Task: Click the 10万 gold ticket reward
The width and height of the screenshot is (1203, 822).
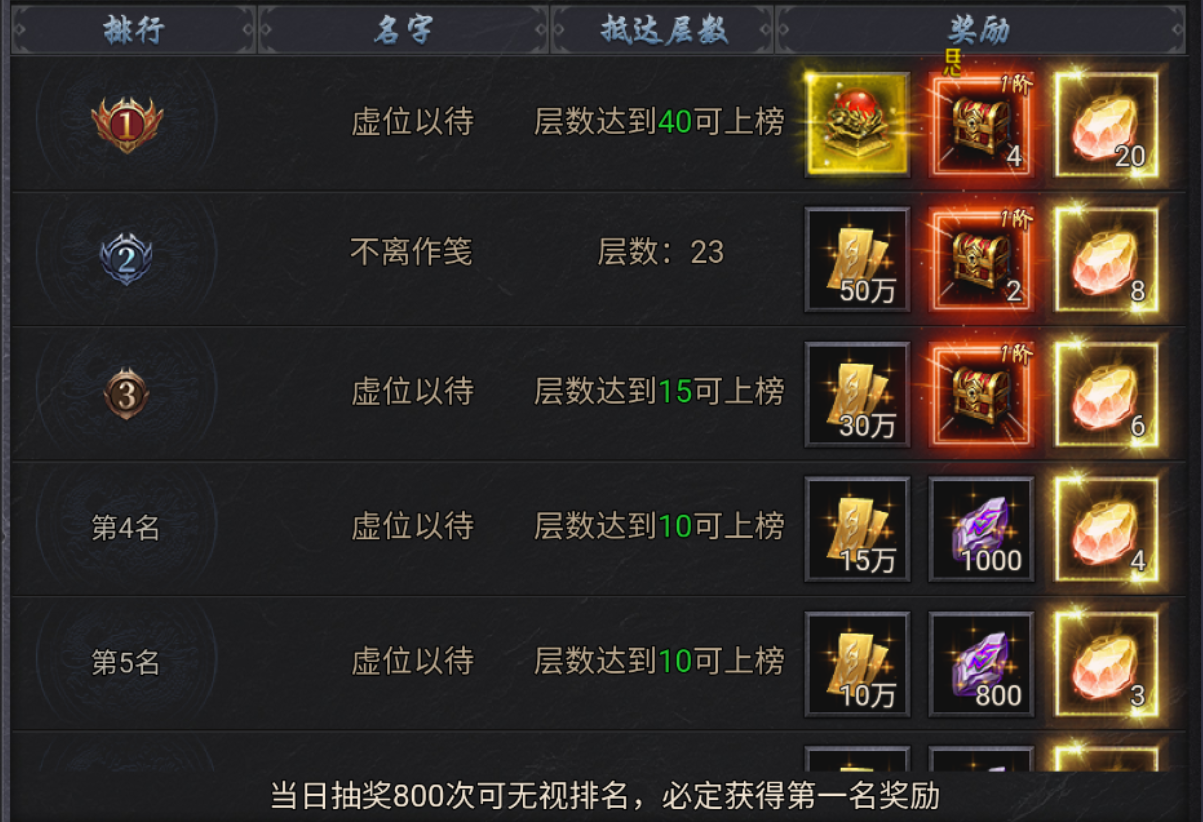Action: point(858,664)
